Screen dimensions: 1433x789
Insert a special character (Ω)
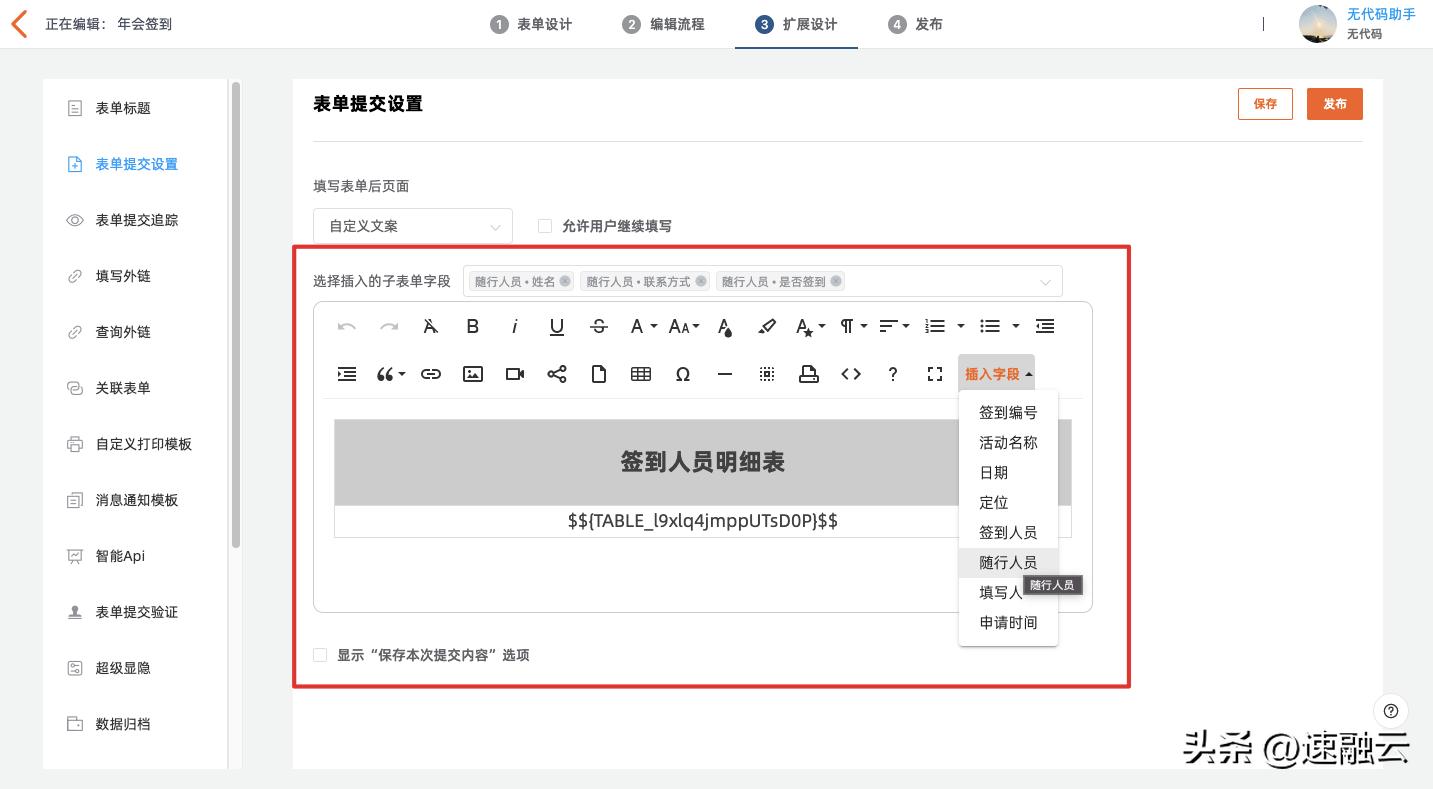683,374
